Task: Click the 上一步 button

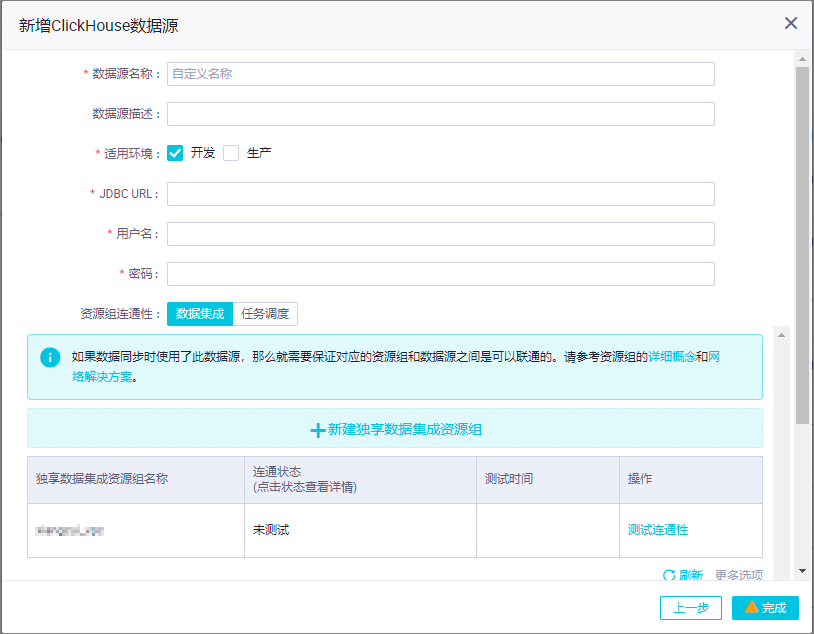Action: coord(690,608)
